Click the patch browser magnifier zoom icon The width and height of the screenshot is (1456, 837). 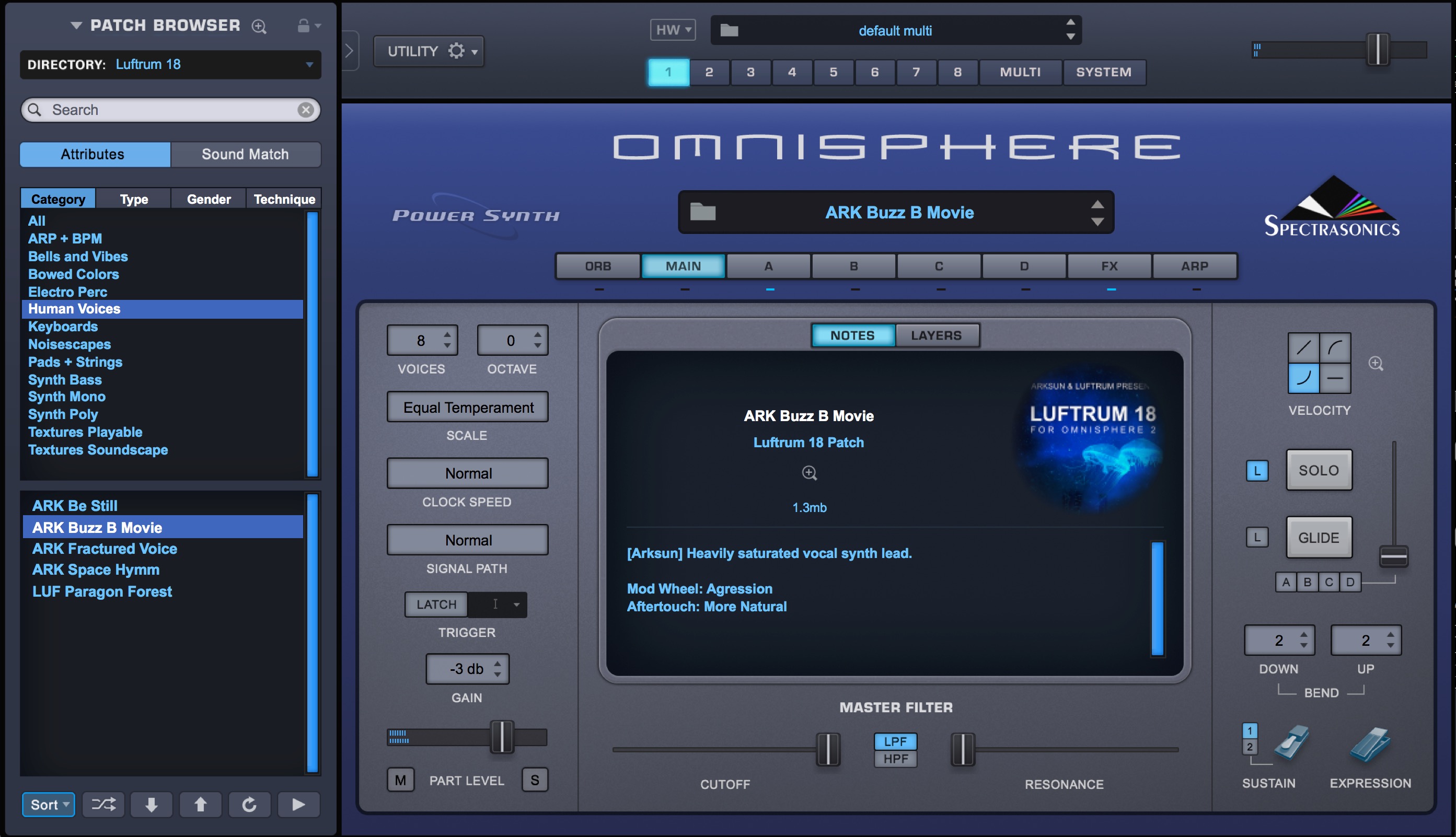click(259, 27)
